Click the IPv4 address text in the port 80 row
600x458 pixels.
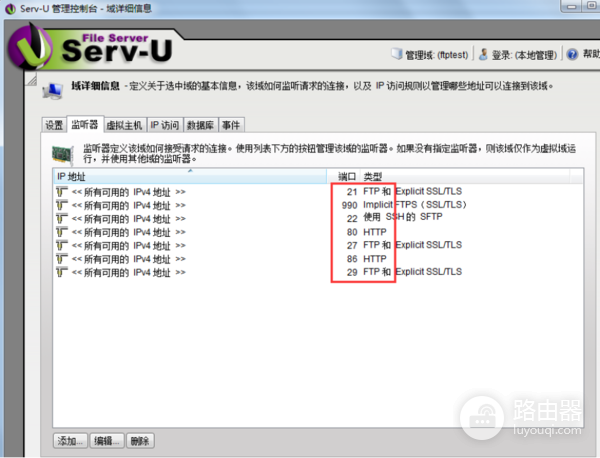[129, 232]
